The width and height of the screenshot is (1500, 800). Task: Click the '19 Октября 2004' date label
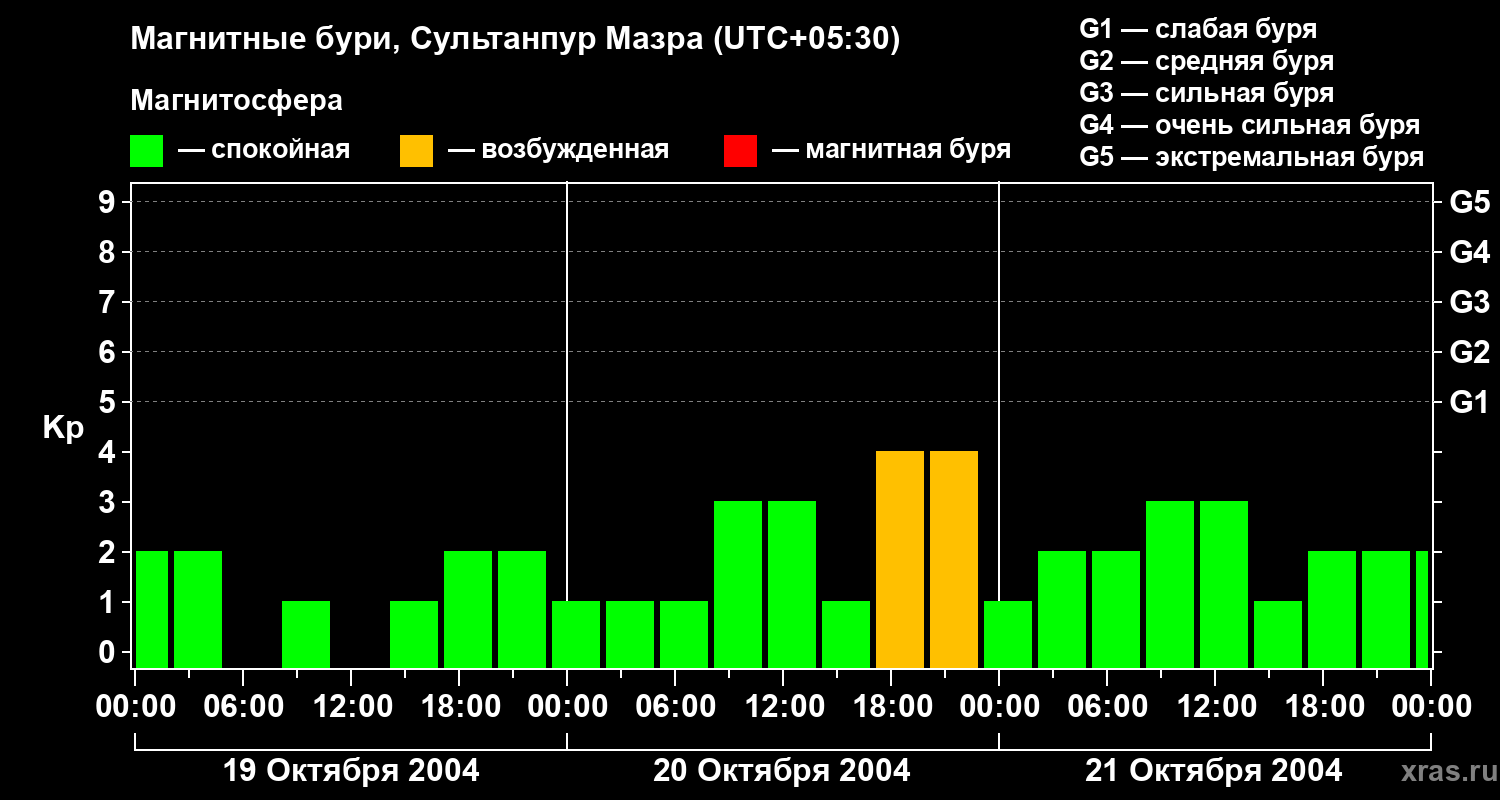pyautogui.click(x=350, y=771)
